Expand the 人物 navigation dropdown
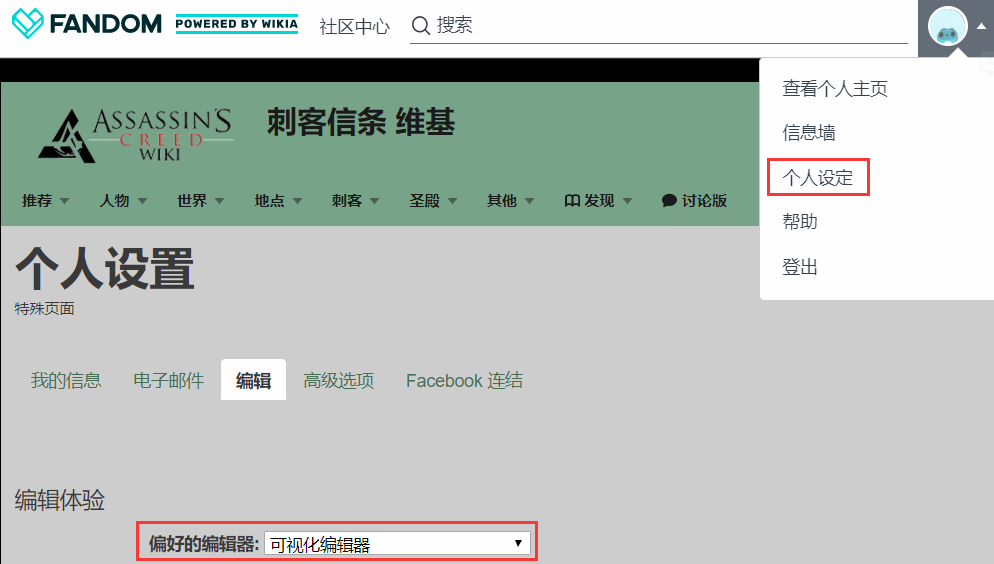This screenshot has width=994, height=564. pos(123,201)
